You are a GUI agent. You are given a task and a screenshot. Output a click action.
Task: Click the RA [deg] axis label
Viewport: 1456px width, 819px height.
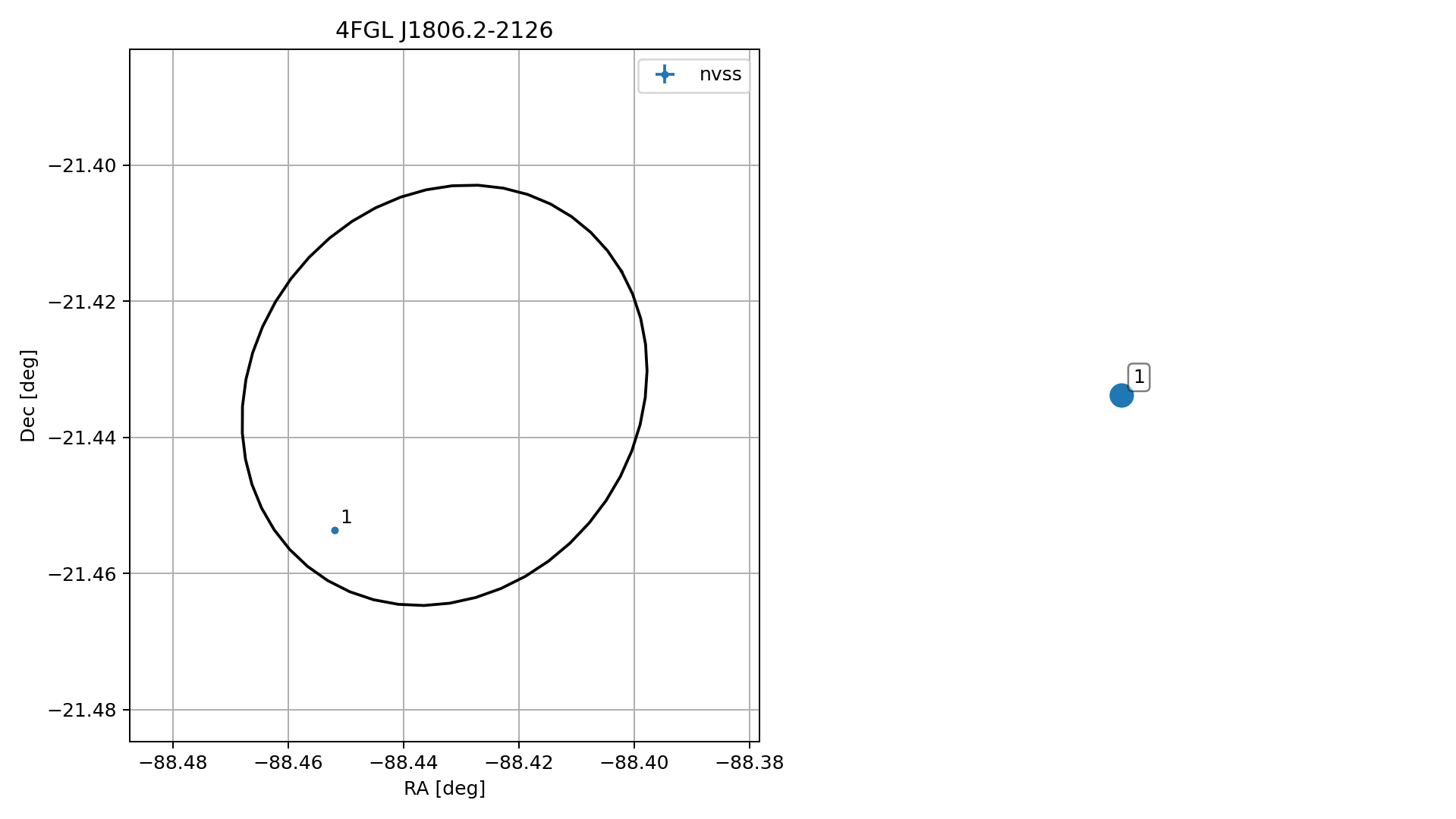tap(445, 789)
